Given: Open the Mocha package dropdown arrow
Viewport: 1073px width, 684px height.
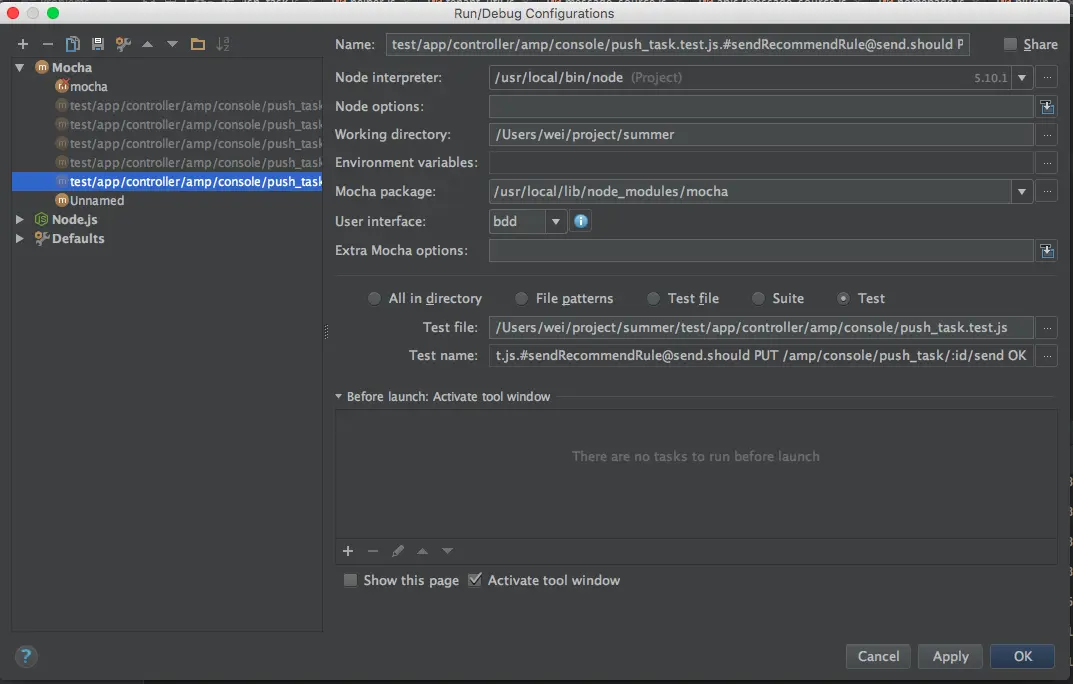Looking at the screenshot, I should (x=1022, y=192).
